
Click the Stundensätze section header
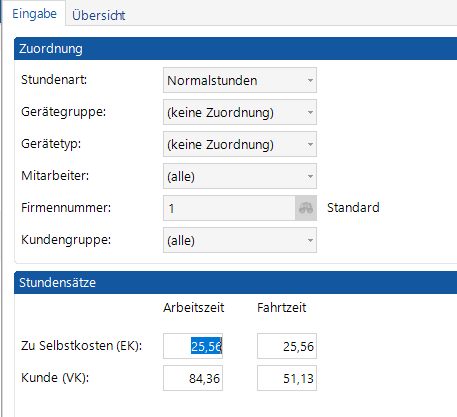tap(235, 283)
